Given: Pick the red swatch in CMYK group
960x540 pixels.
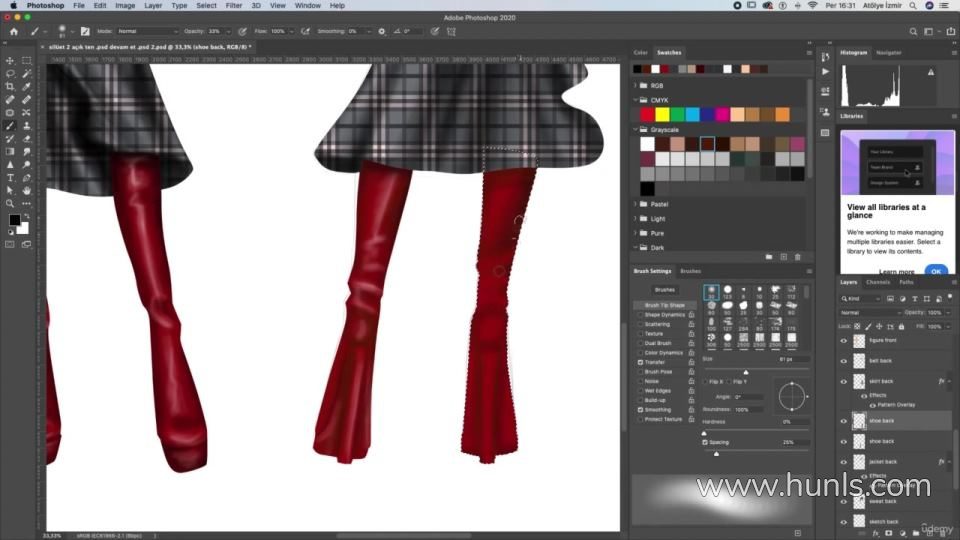Looking at the screenshot, I should (647, 115).
